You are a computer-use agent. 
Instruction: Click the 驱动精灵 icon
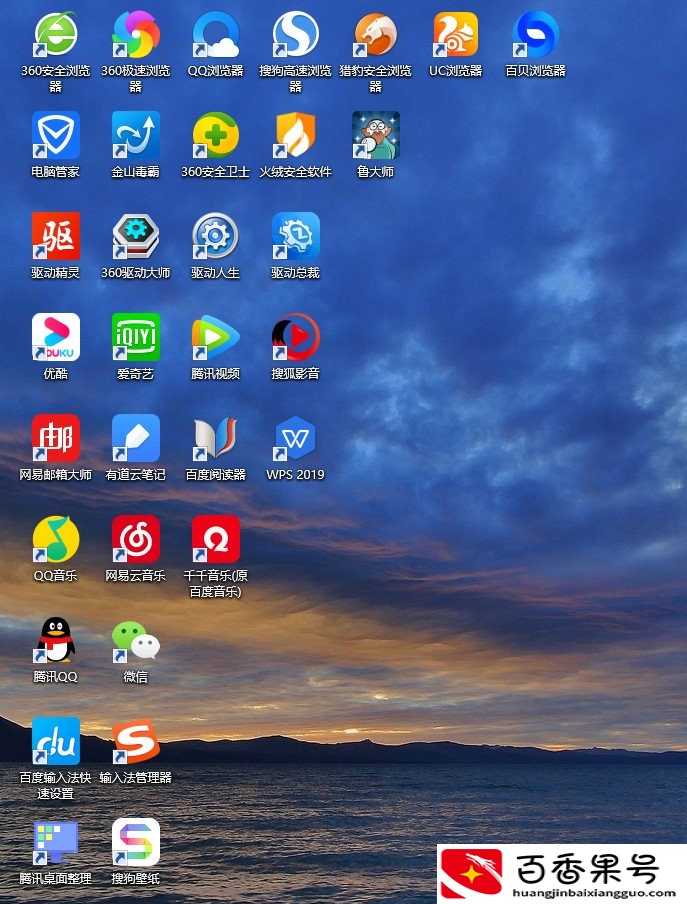click(55, 236)
